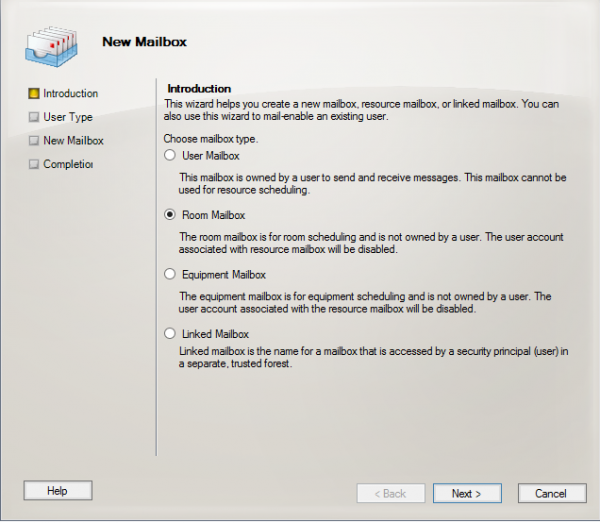Cancel the New Mailbox wizard
The width and height of the screenshot is (600, 523).
pos(552,493)
